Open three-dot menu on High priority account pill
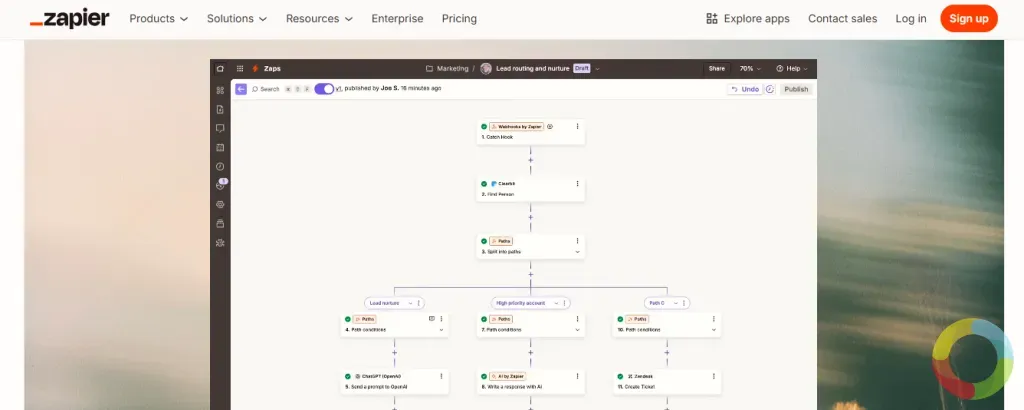The height and width of the screenshot is (410, 1024). (x=566, y=303)
